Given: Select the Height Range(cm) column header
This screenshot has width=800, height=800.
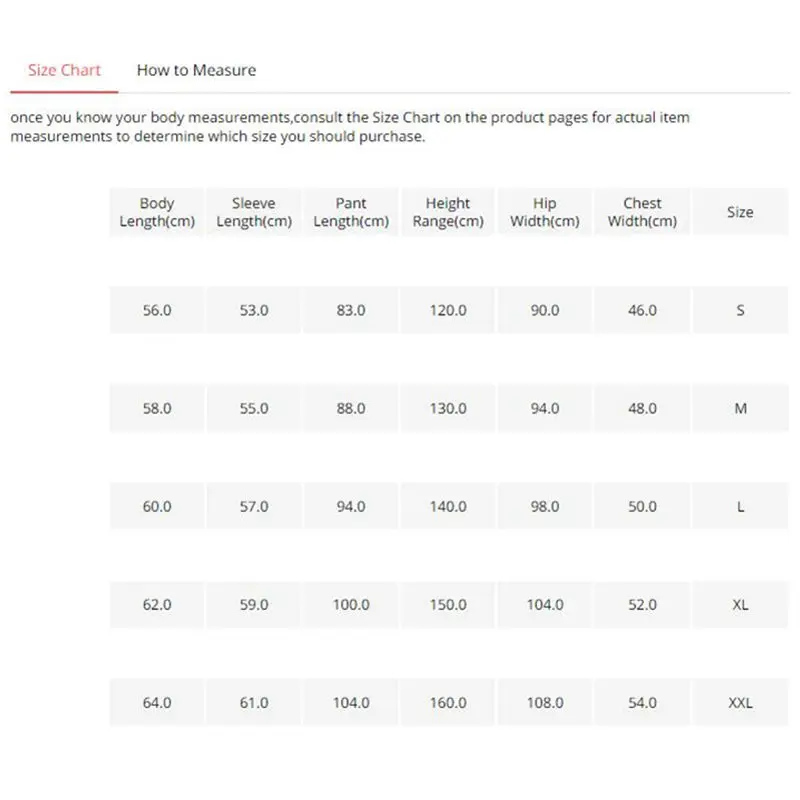Looking at the screenshot, I should click(x=448, y=212).
